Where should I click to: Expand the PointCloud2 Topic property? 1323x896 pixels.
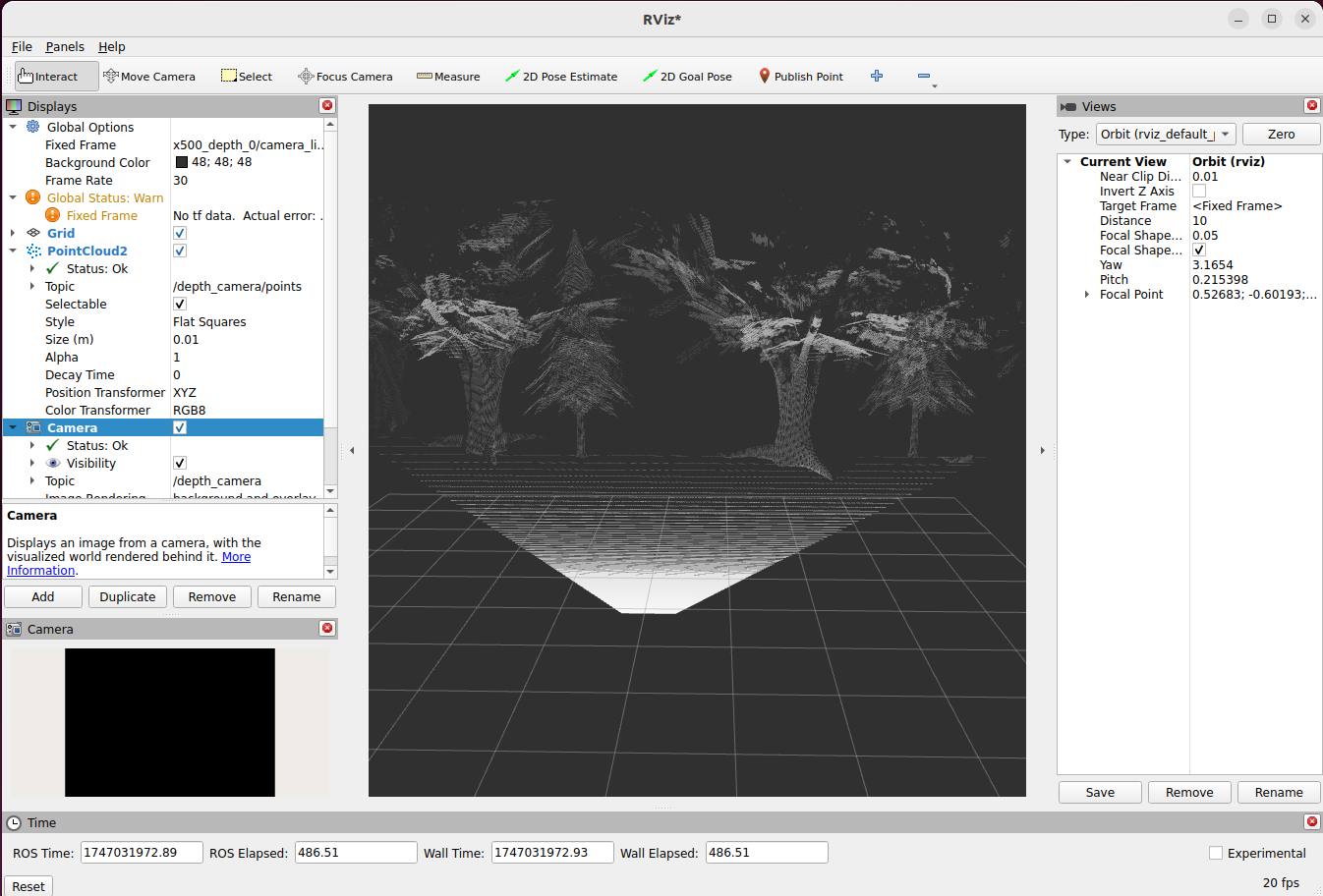(32, 286)
